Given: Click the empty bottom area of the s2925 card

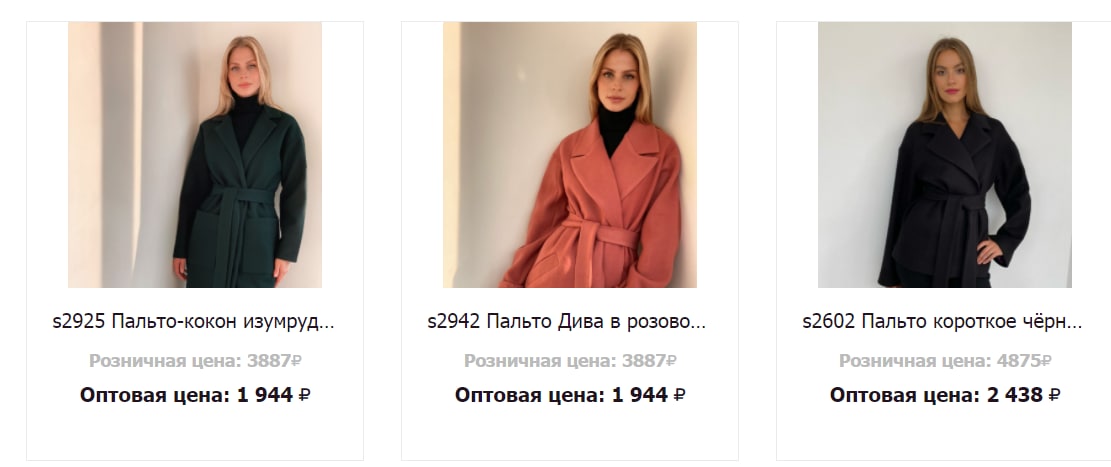Looking at the screenshot, I should pyautogui.click(x=195, y=434).
